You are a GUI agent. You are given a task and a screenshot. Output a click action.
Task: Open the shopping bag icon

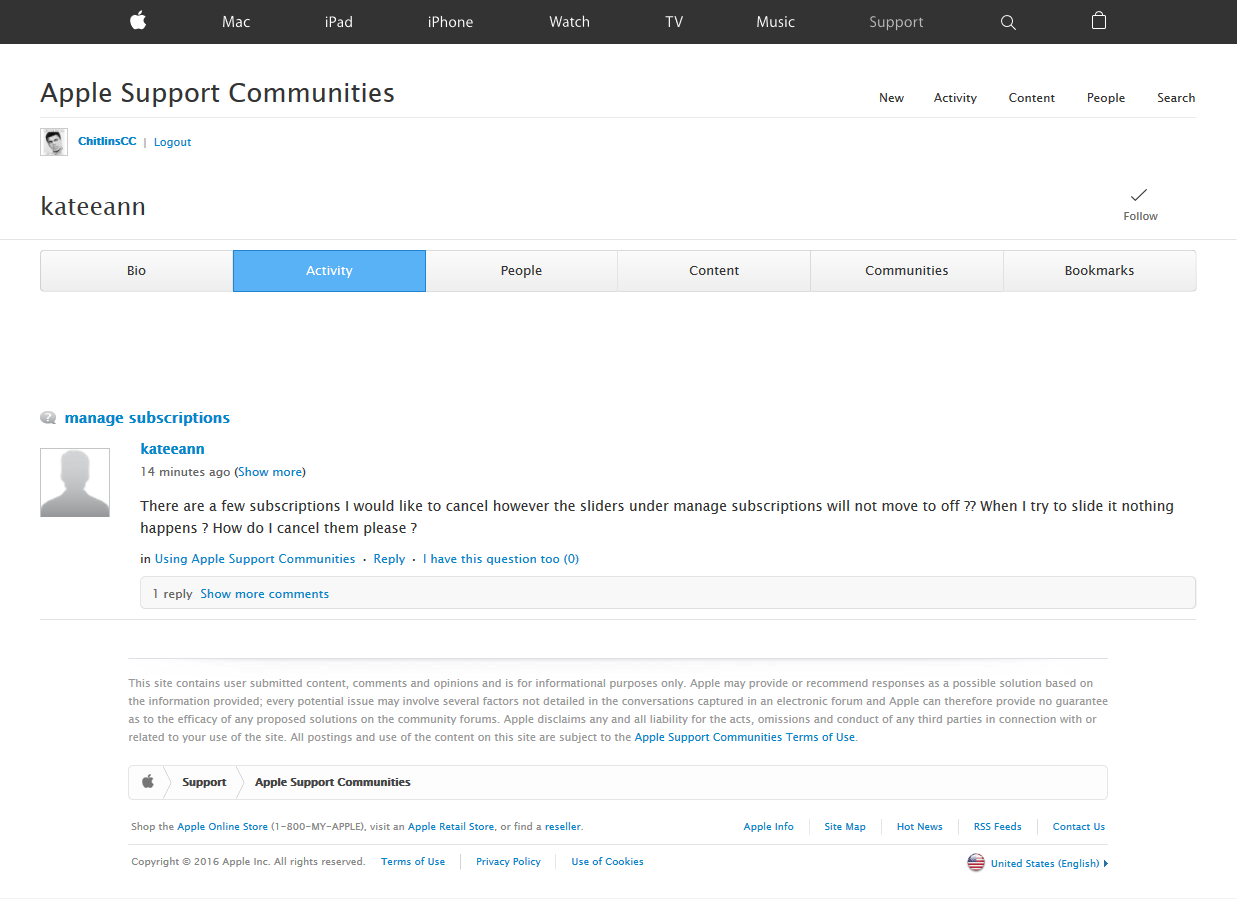1099,21
